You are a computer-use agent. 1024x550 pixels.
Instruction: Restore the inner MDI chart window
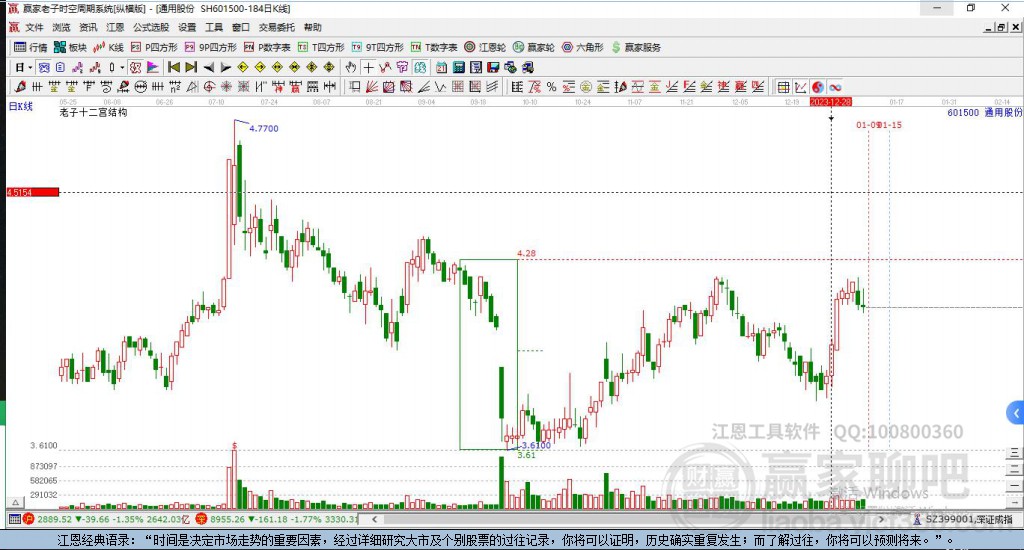1001,27
